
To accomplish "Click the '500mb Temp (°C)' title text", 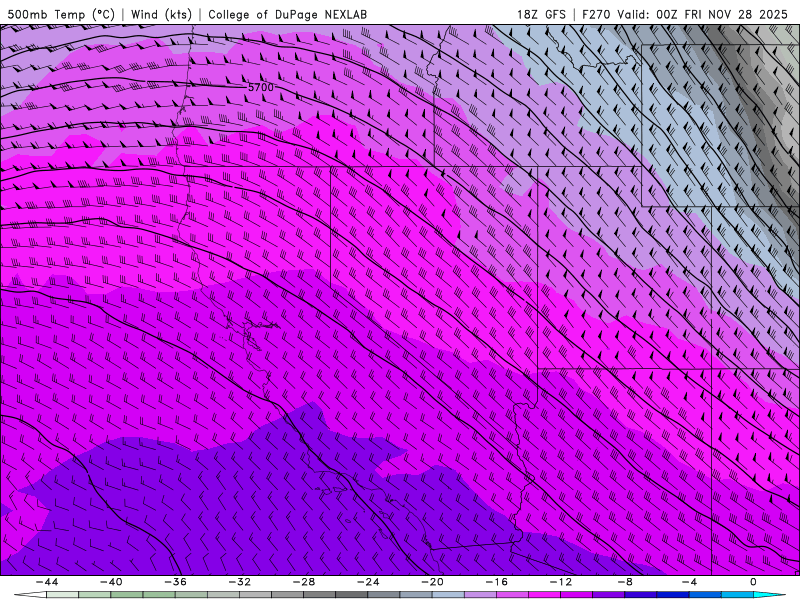I will [61, 14].
